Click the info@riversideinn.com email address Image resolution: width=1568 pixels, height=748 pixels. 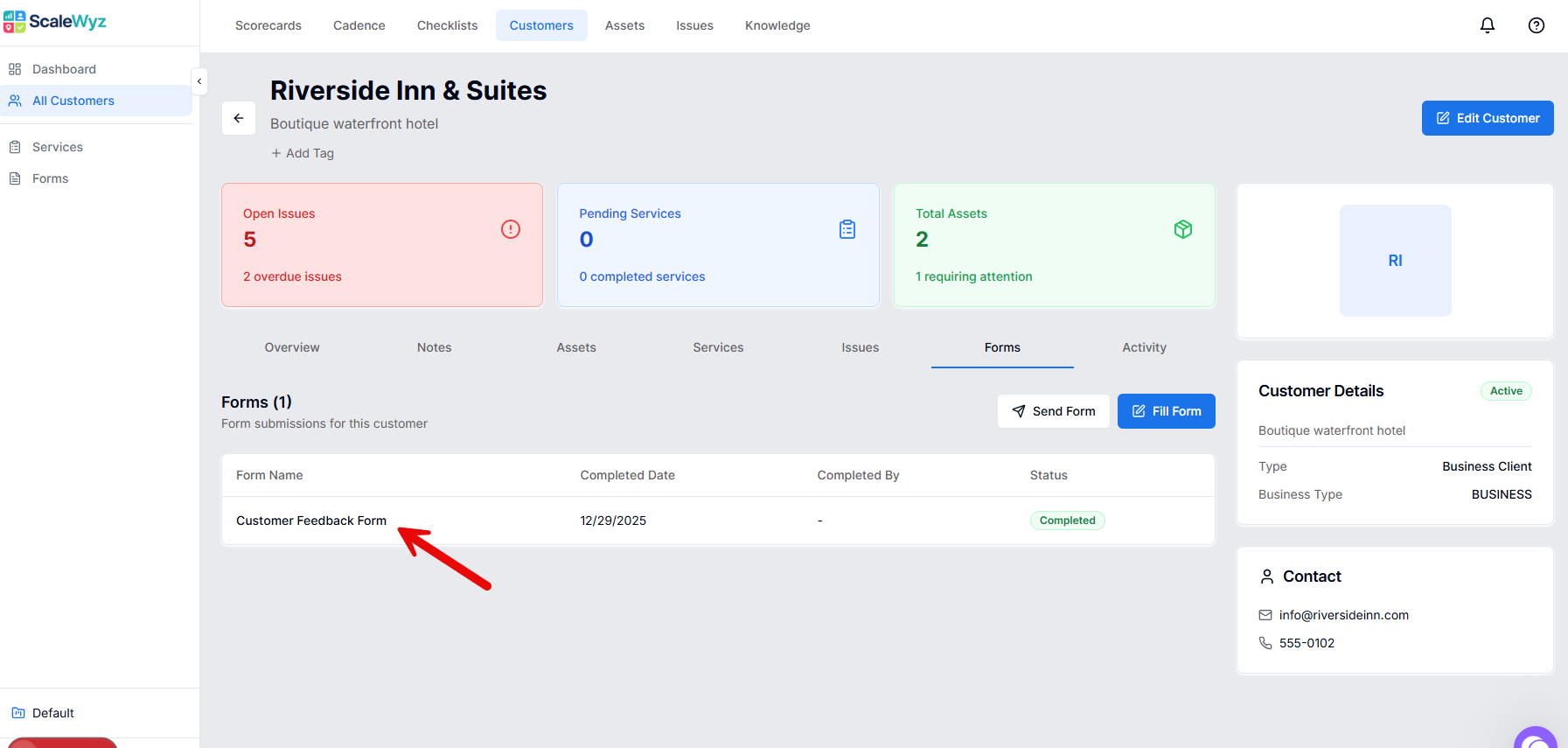click(1343, 615)
